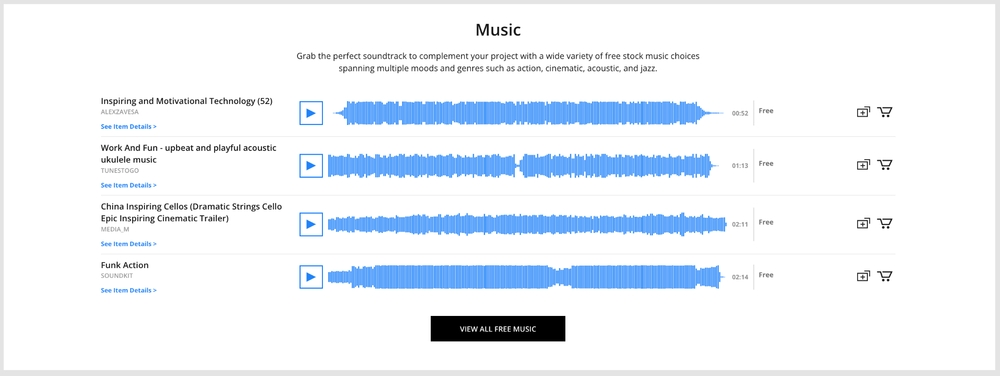Add Work And Fun track to collection
The image size is (1000, 376).
tap(863, 165)
